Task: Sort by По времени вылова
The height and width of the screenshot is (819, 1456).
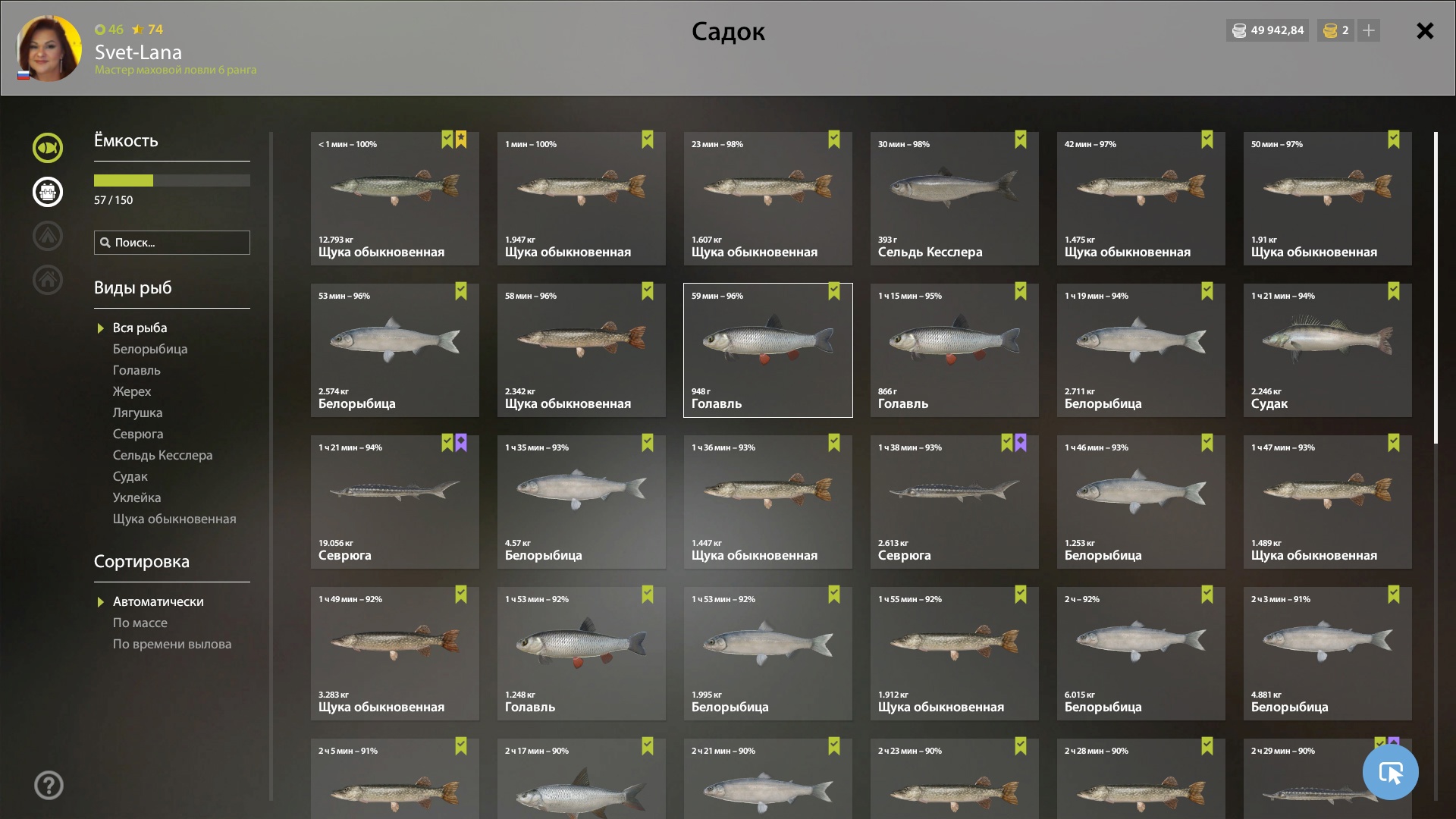Action: coord(172,644)
